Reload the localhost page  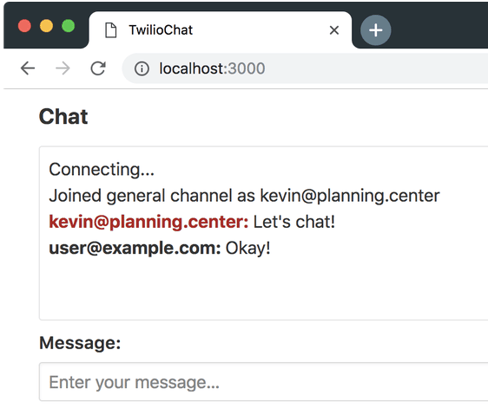click(98, 68)
